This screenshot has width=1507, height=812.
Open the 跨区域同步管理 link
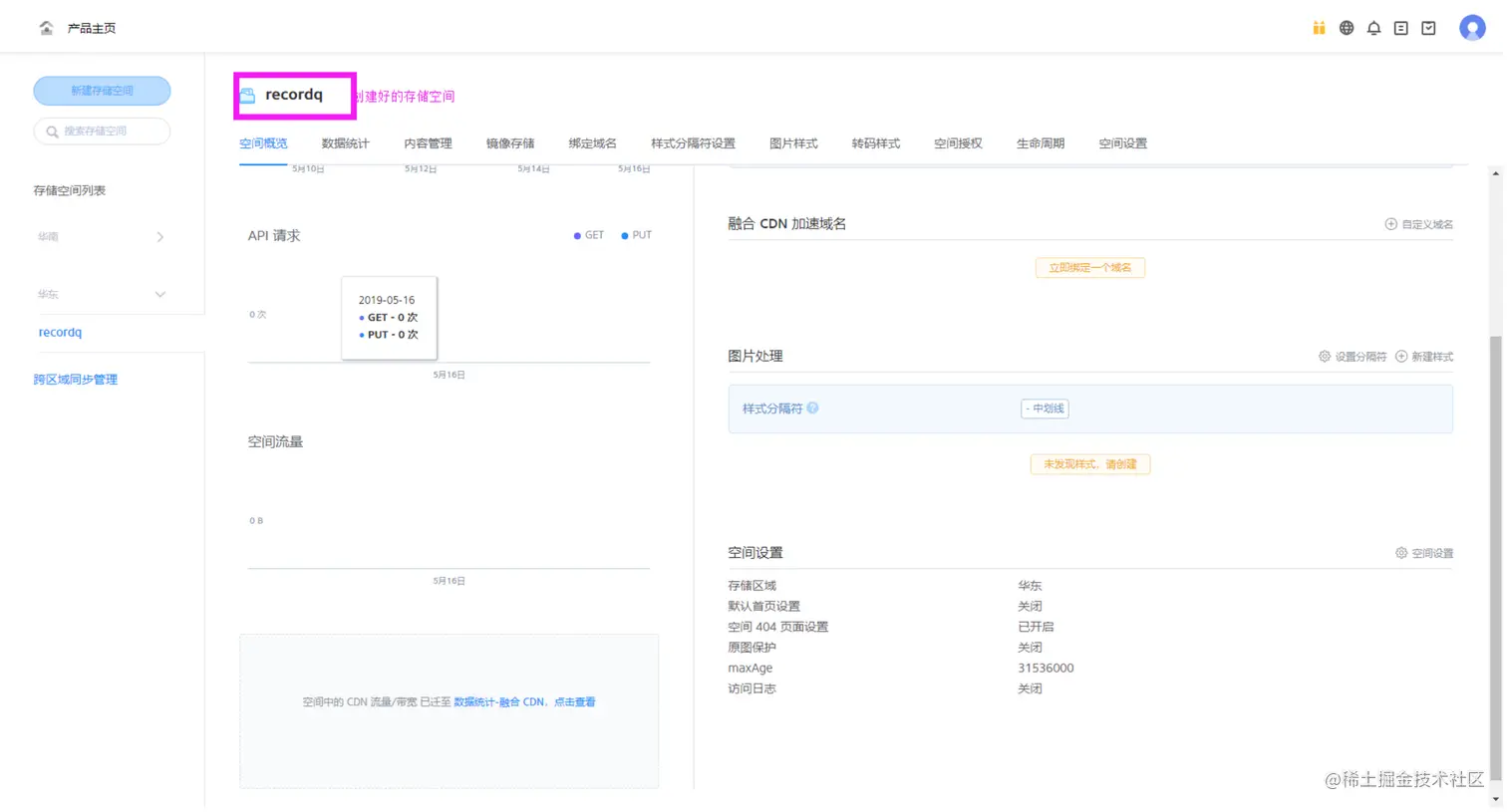coord(76,380)
